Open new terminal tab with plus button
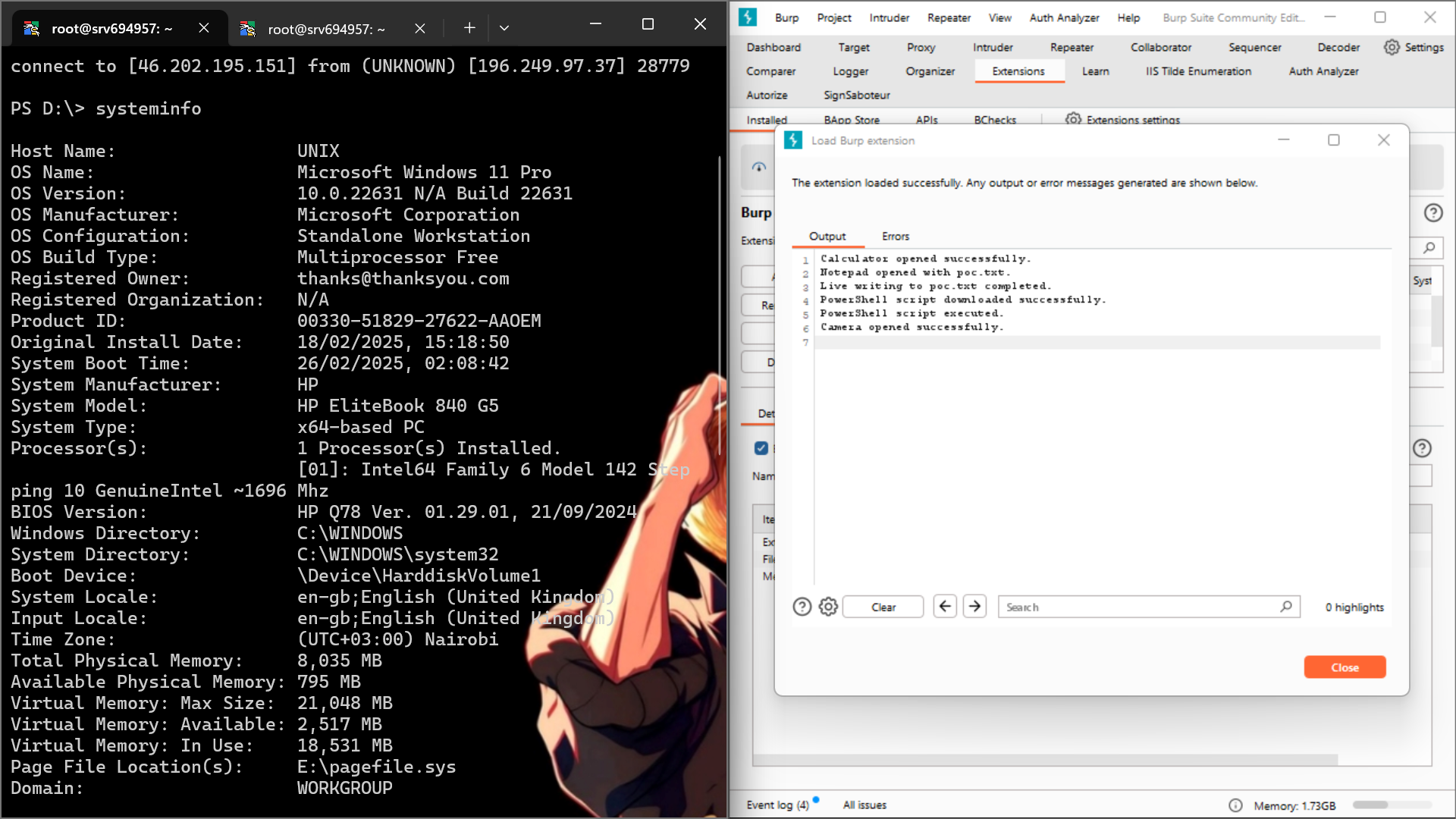This screenshot has height=819, width=1456. click(469, 28)
